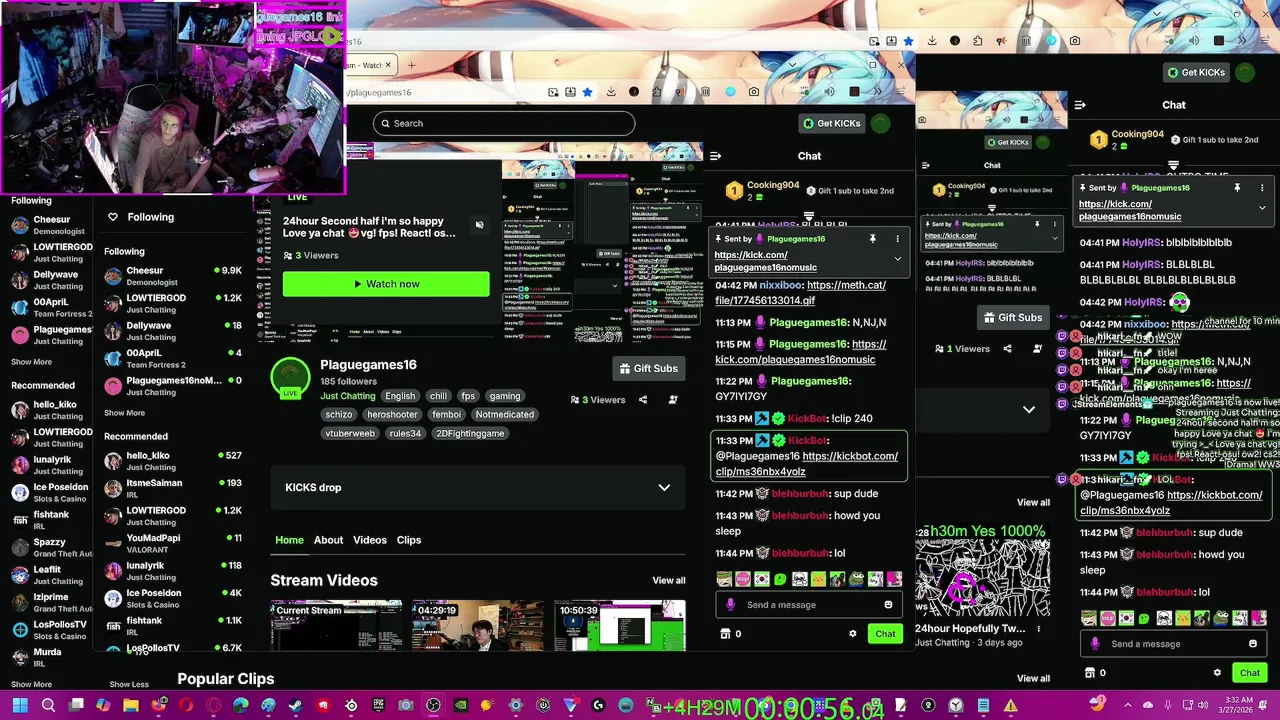Viewport: 1280px width, 720px height.
Task: Open Steam from the taskbar
Action: [295, 706]
